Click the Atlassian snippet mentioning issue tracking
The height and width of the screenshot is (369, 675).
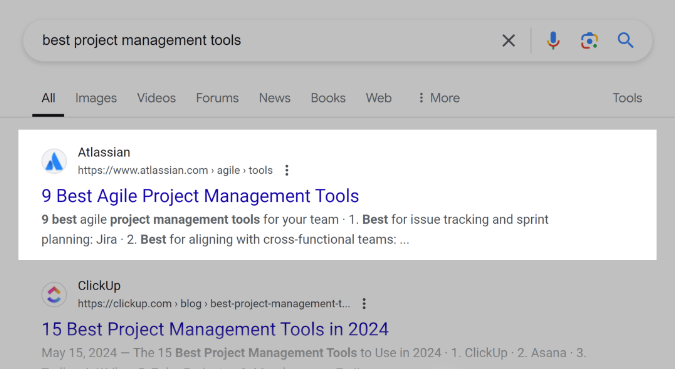coord(295,229)
